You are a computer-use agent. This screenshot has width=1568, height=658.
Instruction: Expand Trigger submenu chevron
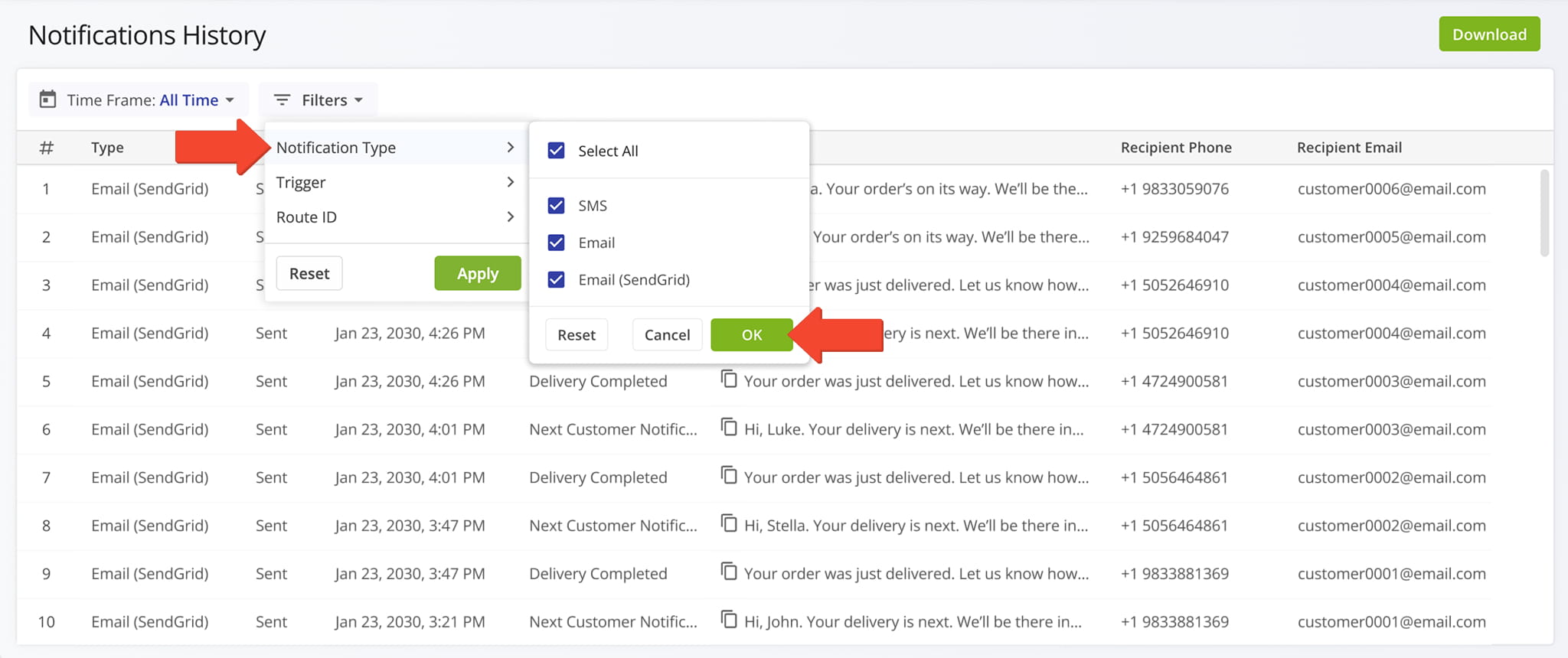(x=511, y=182)
